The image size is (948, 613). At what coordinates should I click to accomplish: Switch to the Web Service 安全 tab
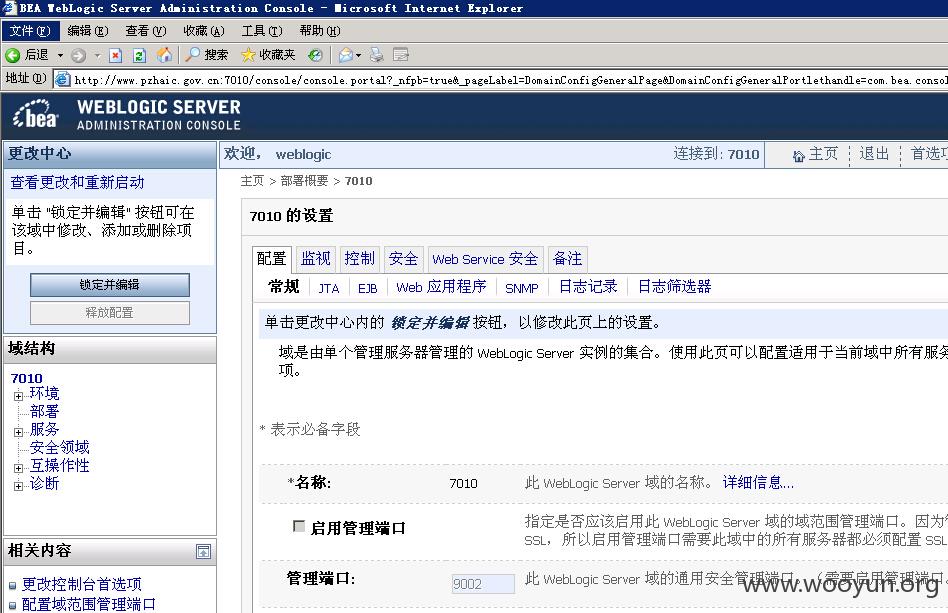tap(485, 259)
